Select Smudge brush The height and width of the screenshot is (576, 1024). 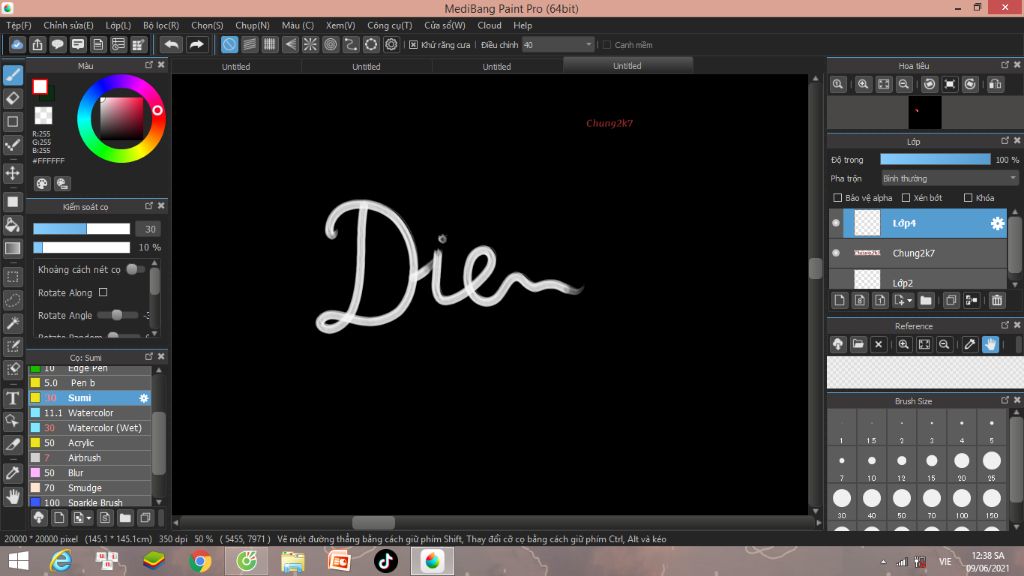[x=90, y=488]
